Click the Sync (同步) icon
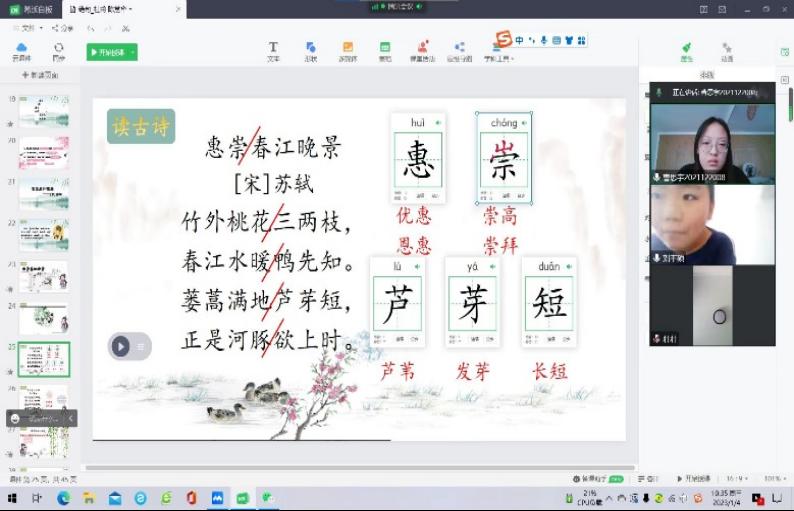The height and width of the screenshot is (511, 794). (x=59, y=50)
